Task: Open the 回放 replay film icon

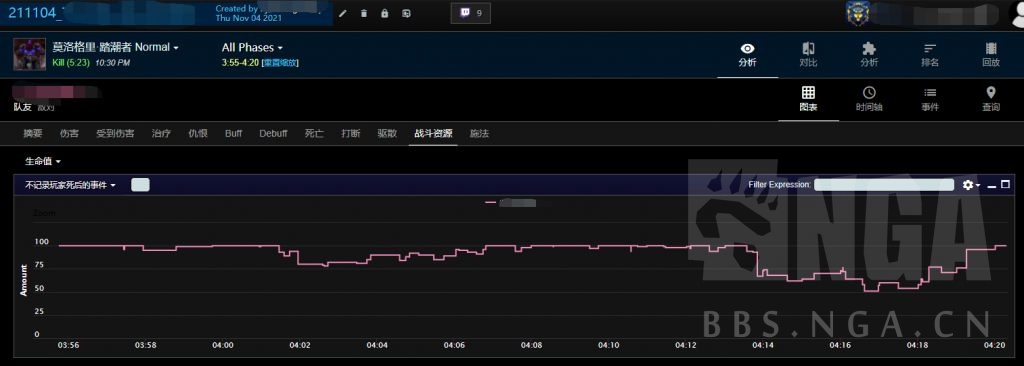Action: (991, 54)
